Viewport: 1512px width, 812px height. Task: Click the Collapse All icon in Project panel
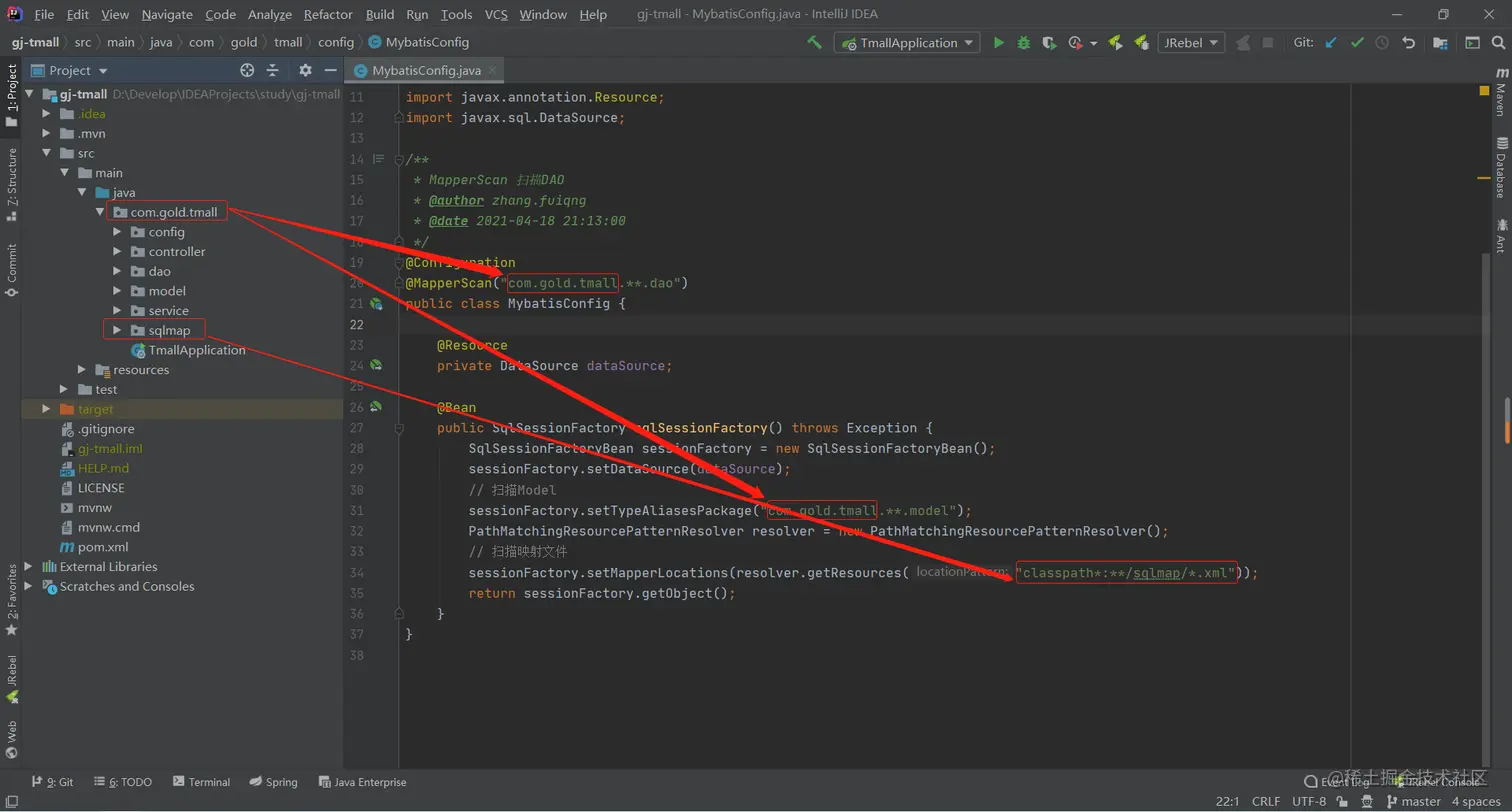pos(273,70)
